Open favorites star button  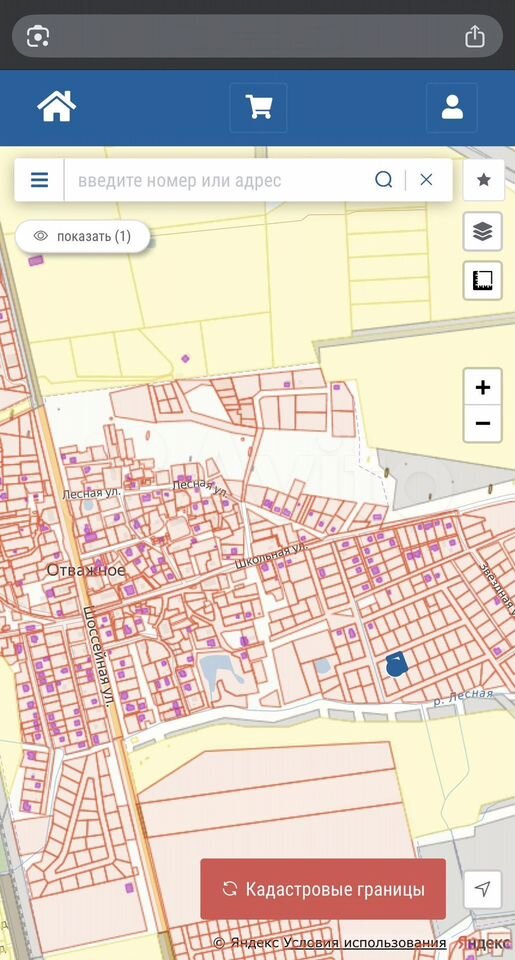483,180
